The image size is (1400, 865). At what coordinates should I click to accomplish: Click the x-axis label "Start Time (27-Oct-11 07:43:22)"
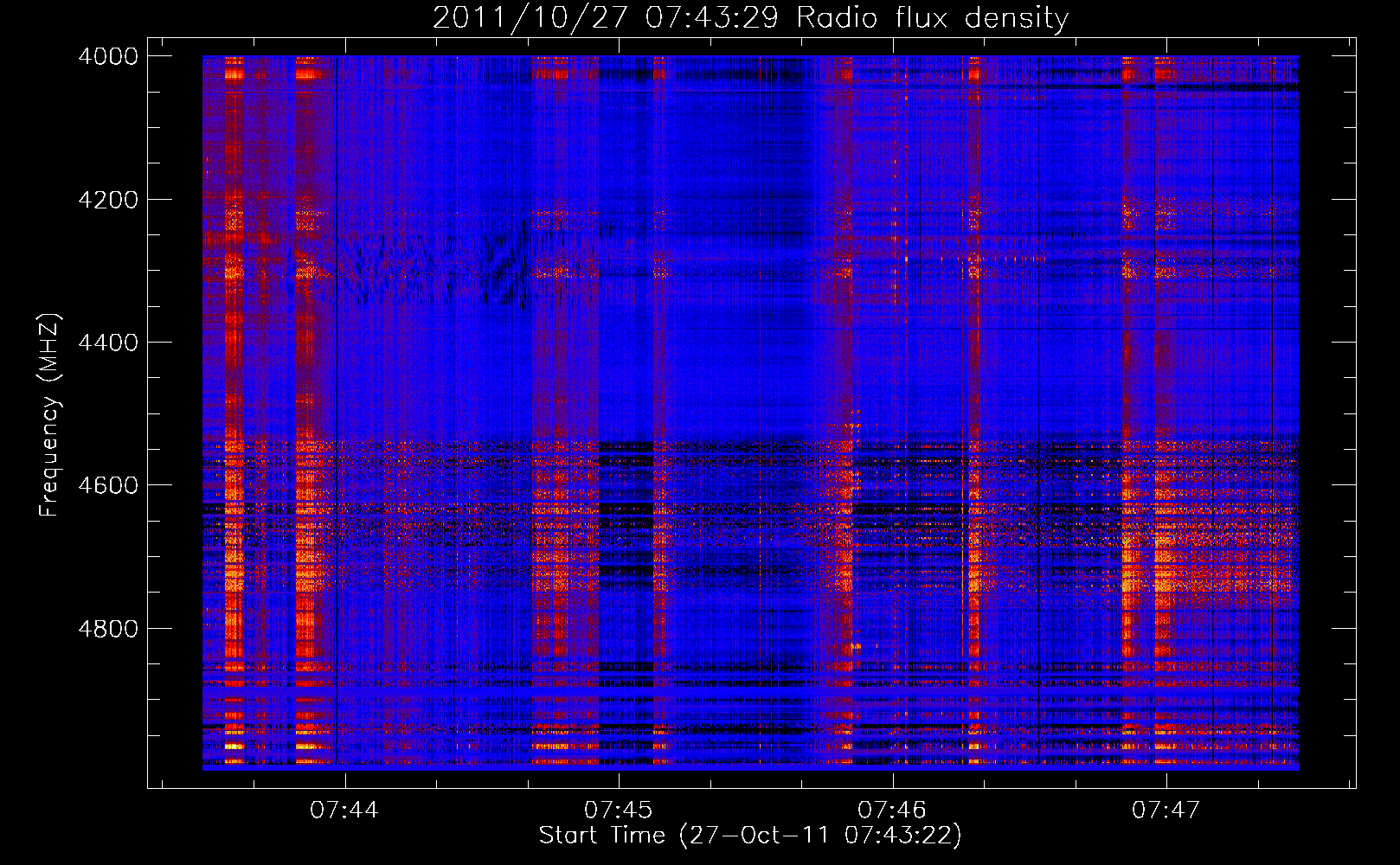point(750,835)
